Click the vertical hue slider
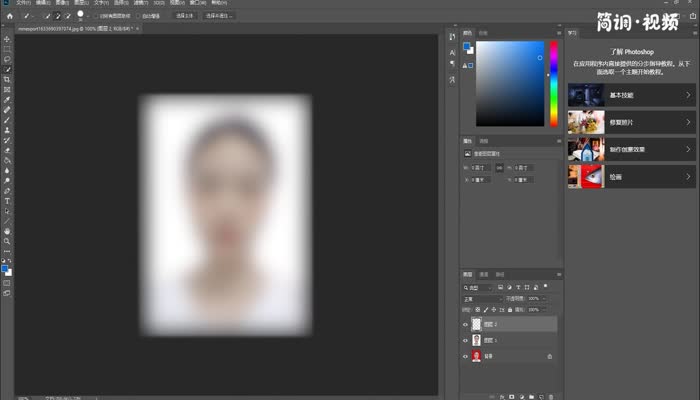This screenshot has height=400, width=700. (553, 85)
